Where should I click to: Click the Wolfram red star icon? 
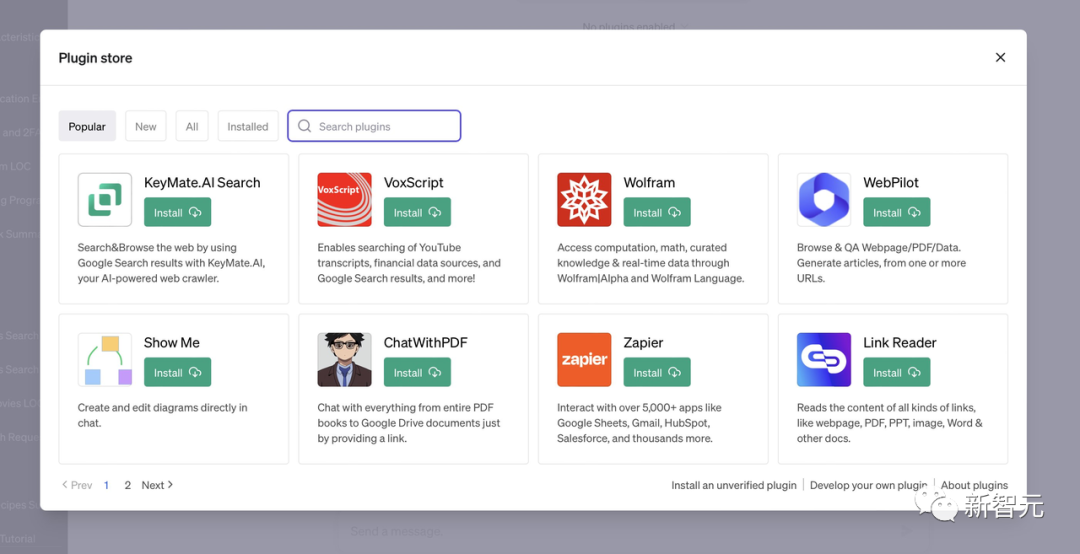click(584, 200)
